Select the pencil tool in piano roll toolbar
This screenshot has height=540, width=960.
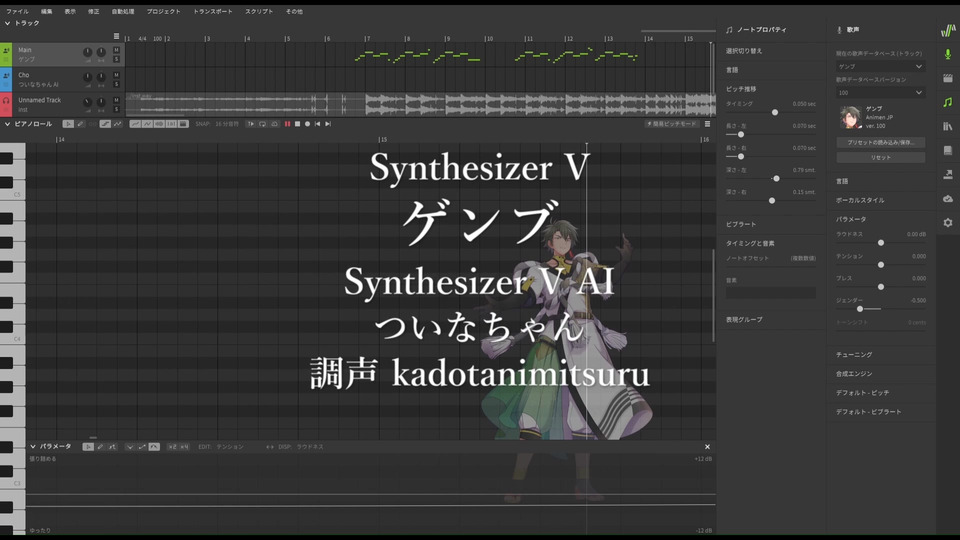pyautogui.click(x=80, y=124)
